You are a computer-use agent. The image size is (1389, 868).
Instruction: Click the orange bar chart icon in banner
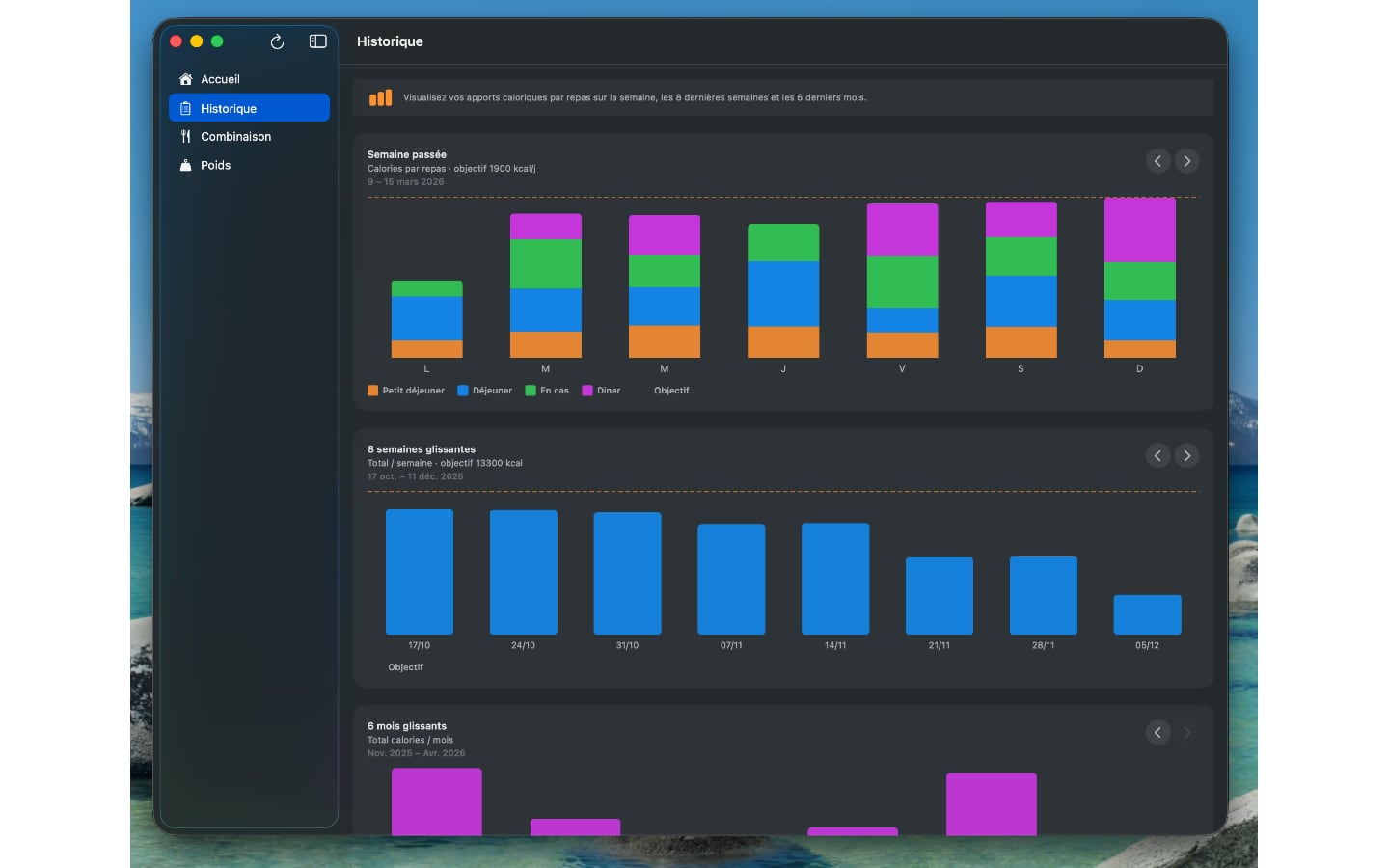click(380, 97)
